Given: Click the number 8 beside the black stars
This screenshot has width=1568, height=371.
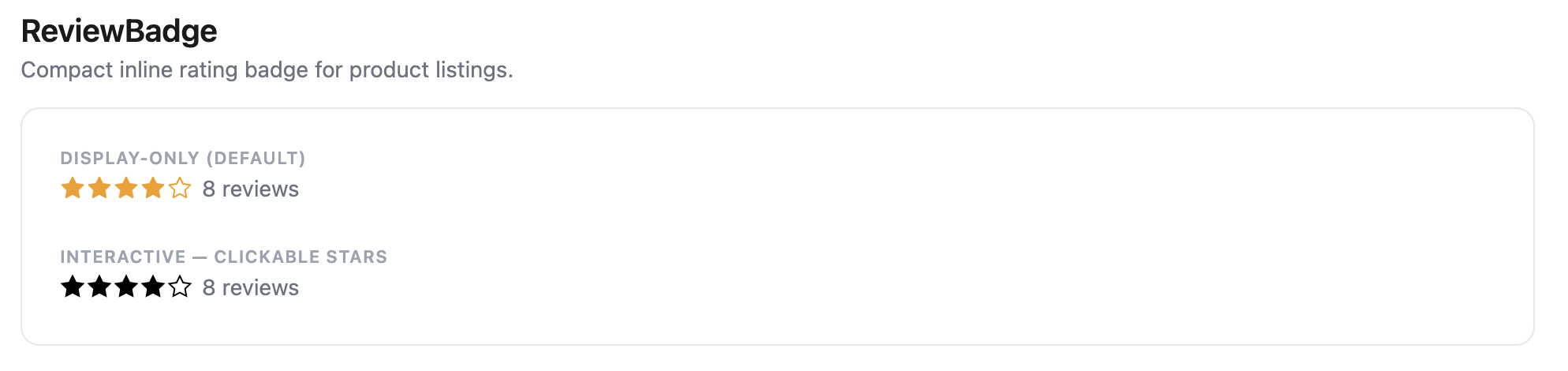Looking at the screenshot, I should 209,288.
